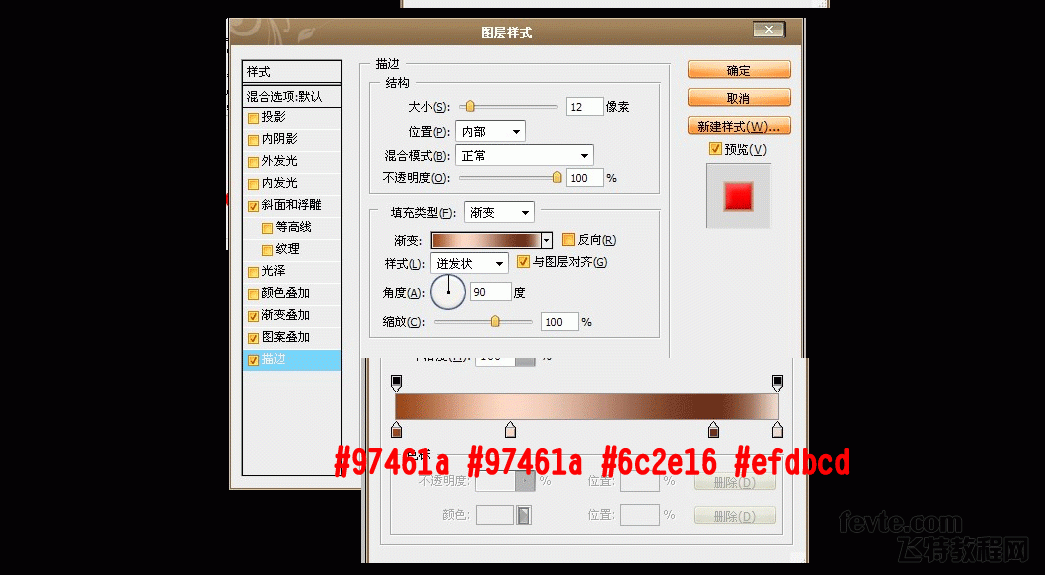Select the first brown color stop
Image resolution: width=1045 pixels, height=575 pixels.
click(x=397, y=430)
